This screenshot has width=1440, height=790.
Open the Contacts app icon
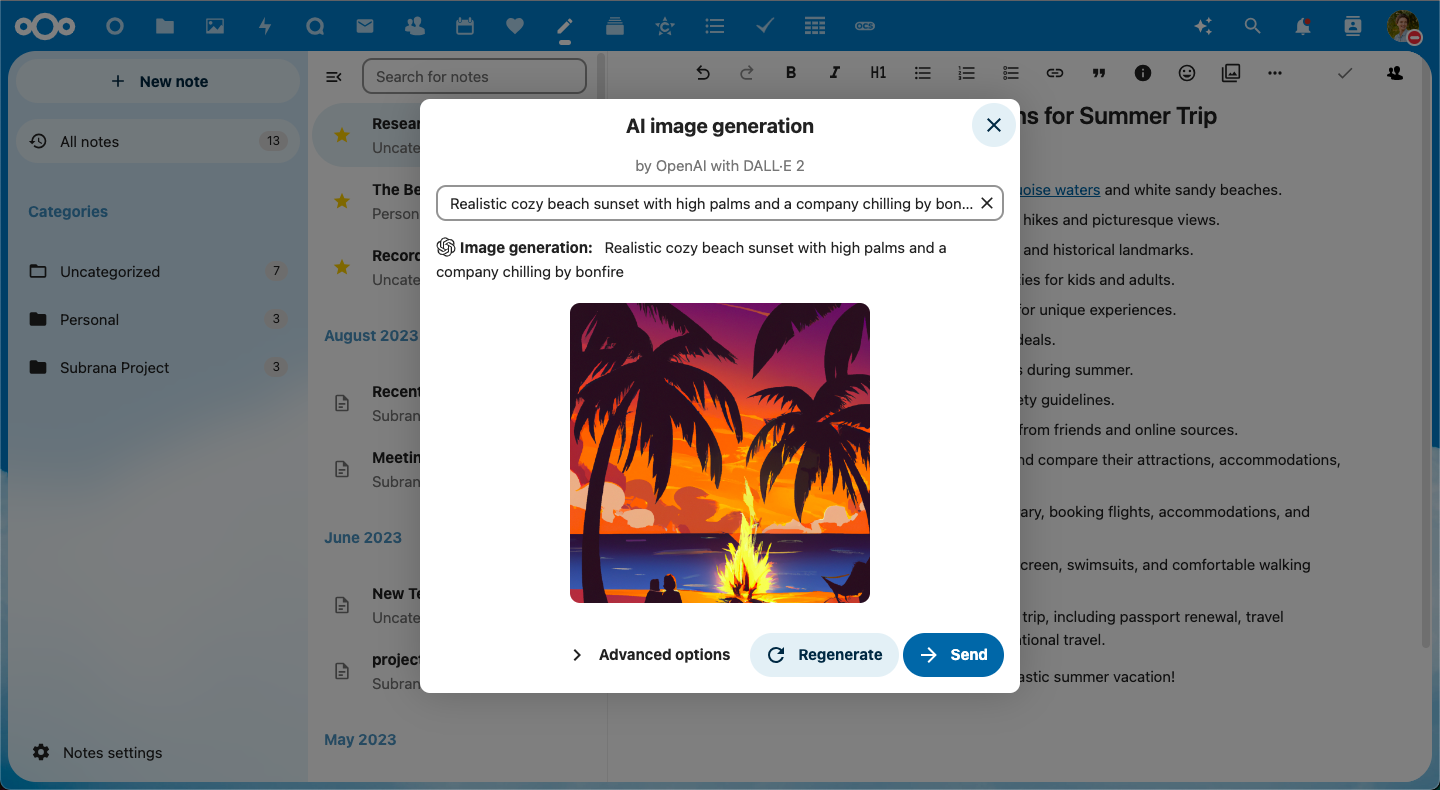click(x=415, y=27)
